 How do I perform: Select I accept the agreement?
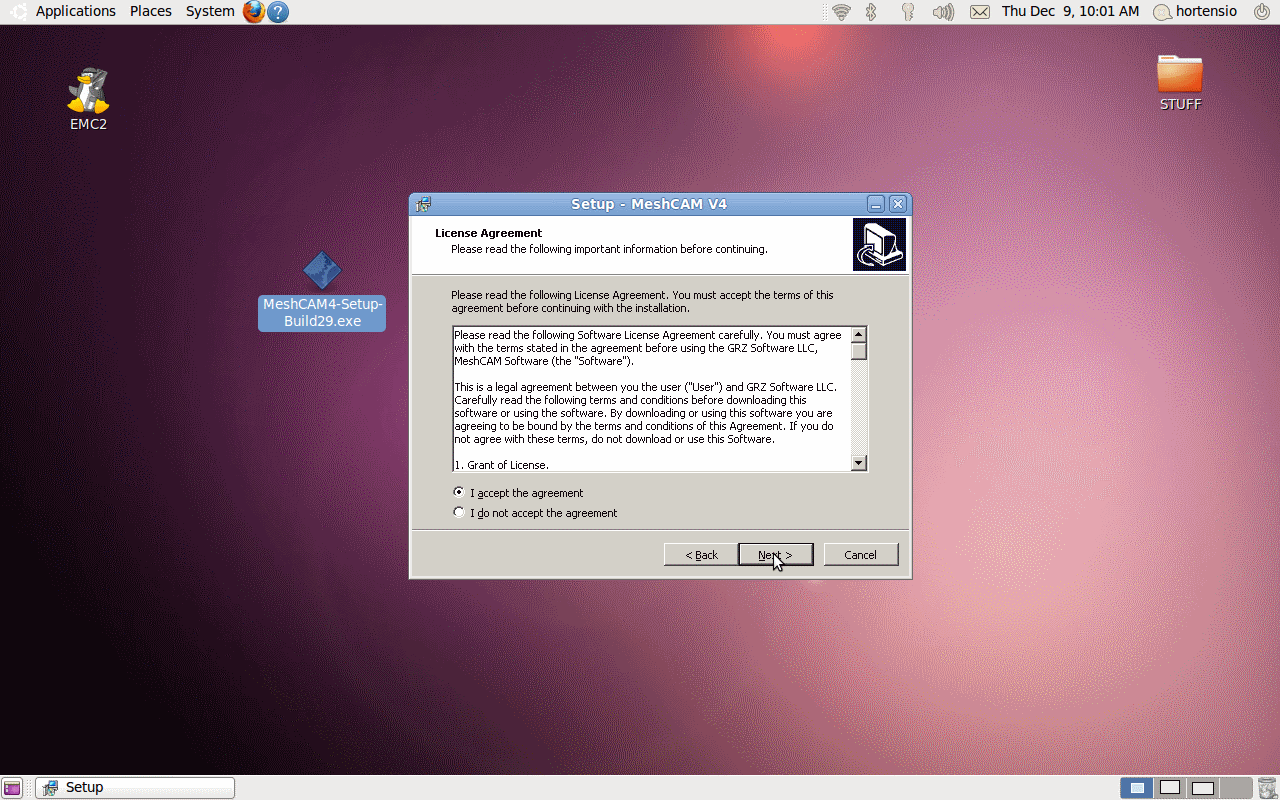pos(459,492)
